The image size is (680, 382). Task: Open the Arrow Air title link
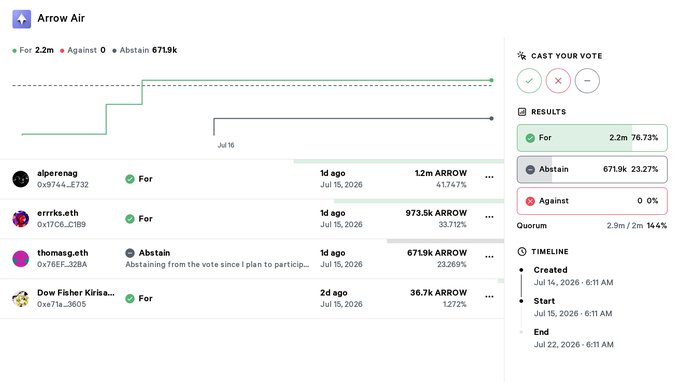pos(61,18)
